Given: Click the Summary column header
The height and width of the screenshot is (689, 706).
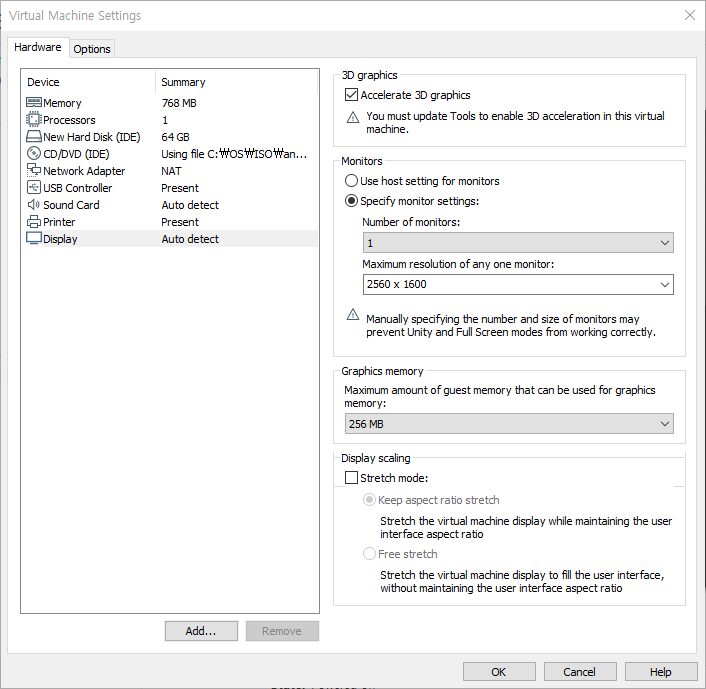Looking at the screenshot, I should (x=183, y=82).
